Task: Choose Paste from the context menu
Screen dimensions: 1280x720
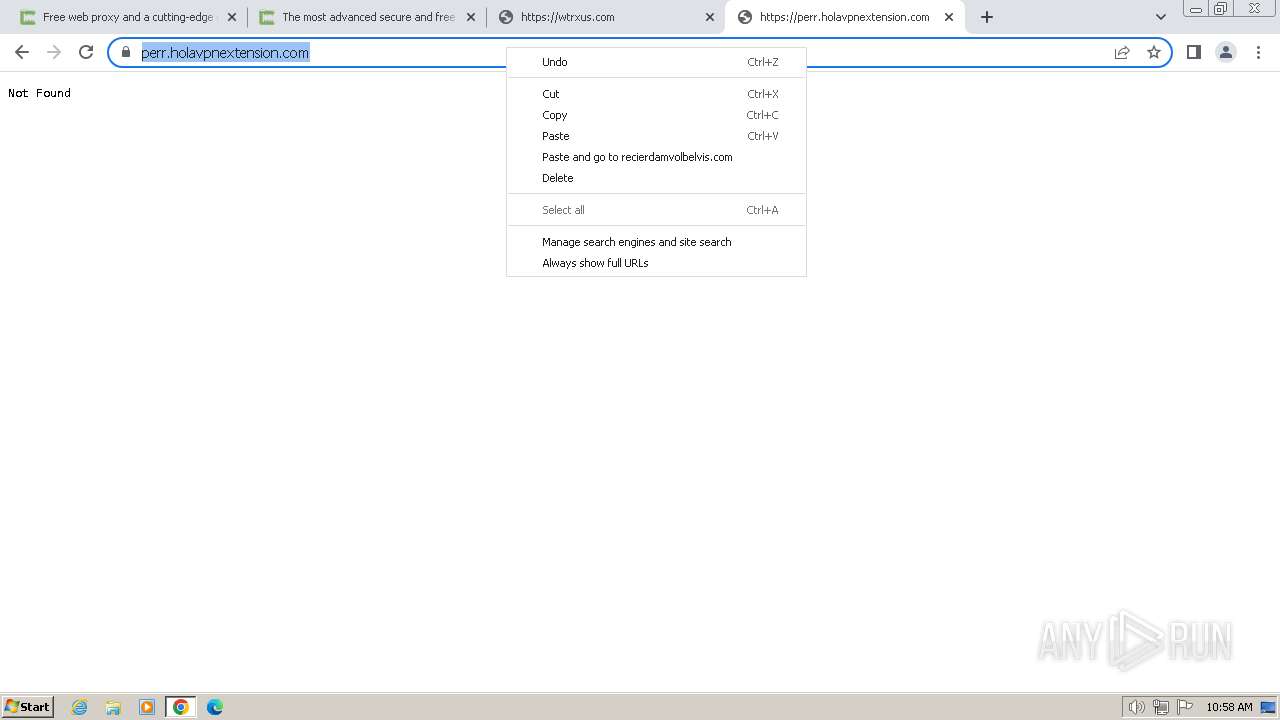Action: 656,136
